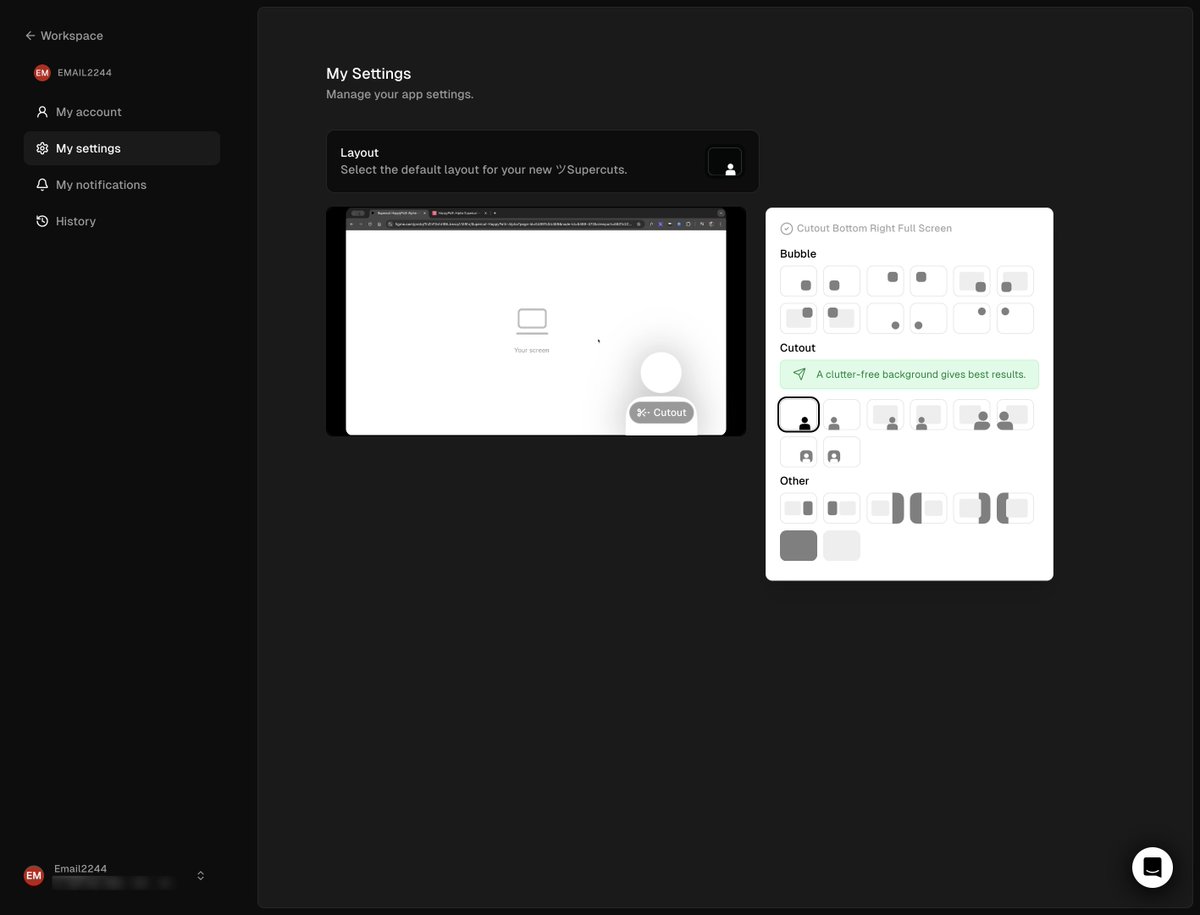This screenshot has height=915, width=1200.
Task: Click the 'My Settings' heading
Action: tap(368, 73)
